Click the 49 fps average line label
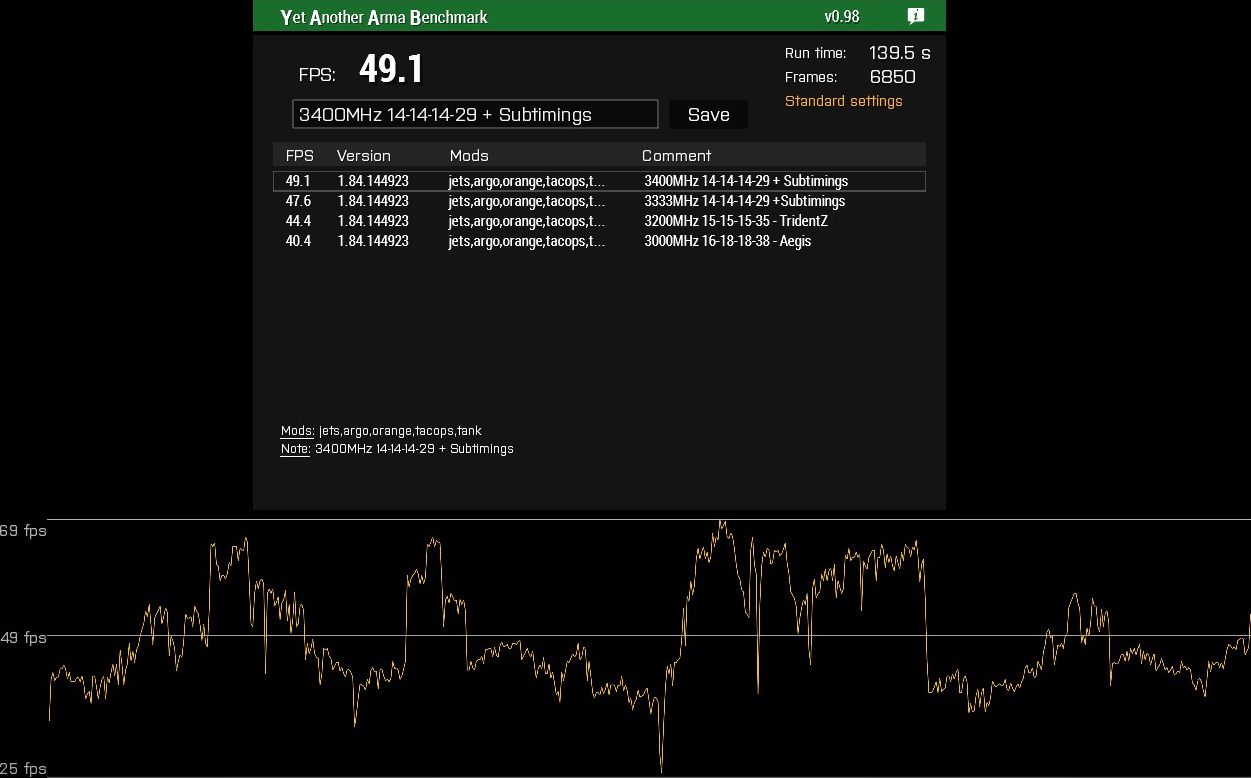The image size is (1251, 778). [x=23, y=638]
